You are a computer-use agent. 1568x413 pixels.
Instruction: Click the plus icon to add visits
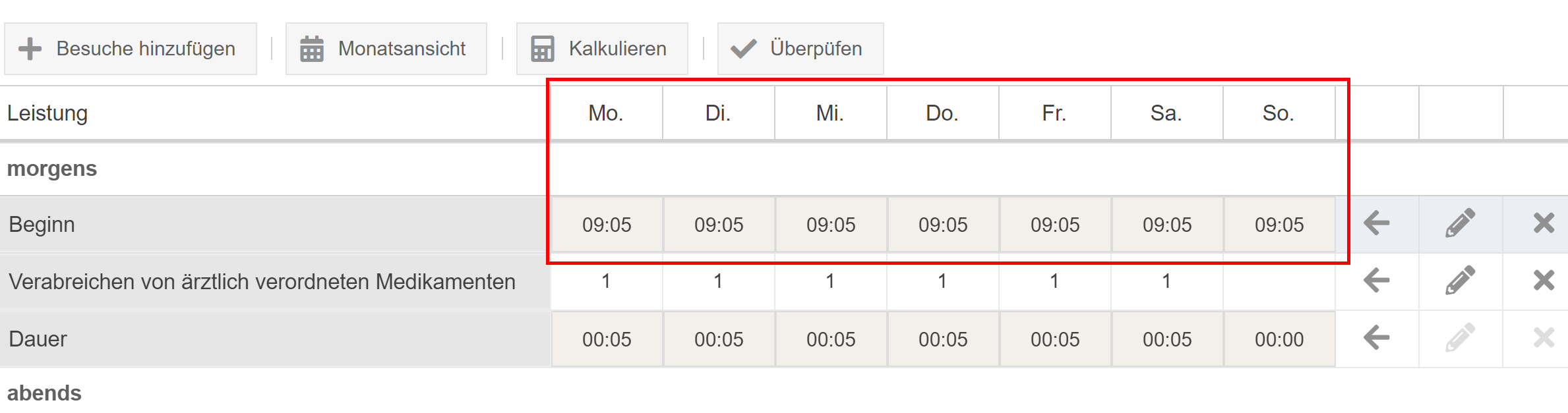pos(28,48)
